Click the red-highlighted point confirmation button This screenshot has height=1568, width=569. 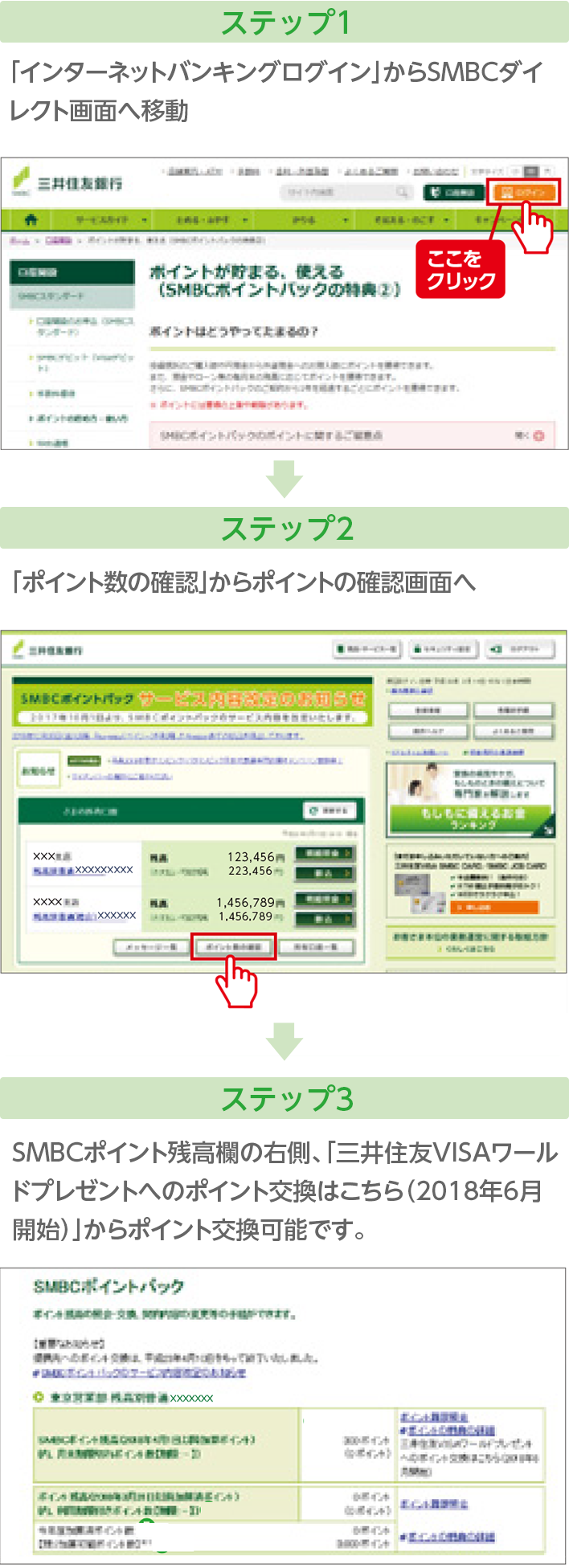(x=233, y=947)
